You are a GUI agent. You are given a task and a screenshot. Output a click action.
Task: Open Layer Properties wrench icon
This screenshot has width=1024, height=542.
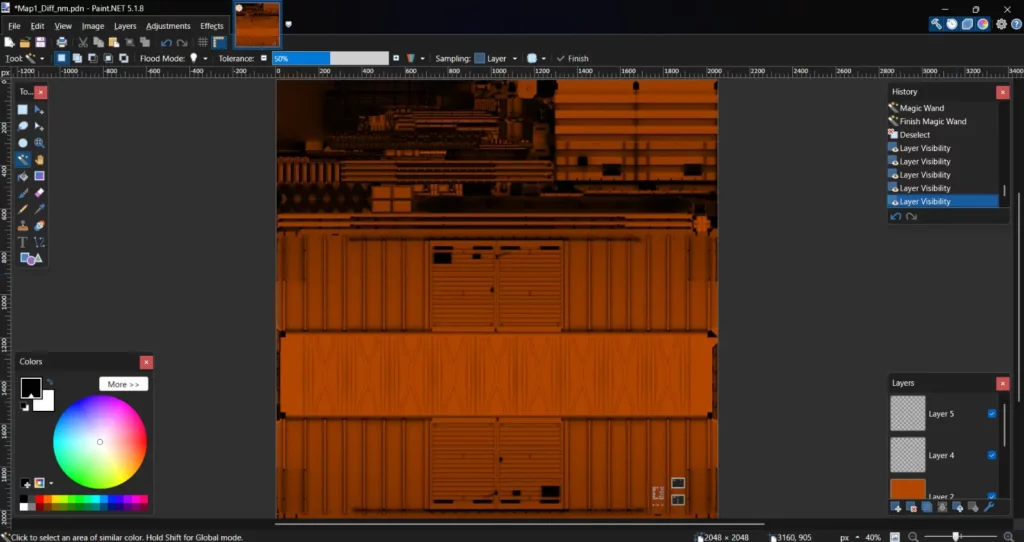989,507
